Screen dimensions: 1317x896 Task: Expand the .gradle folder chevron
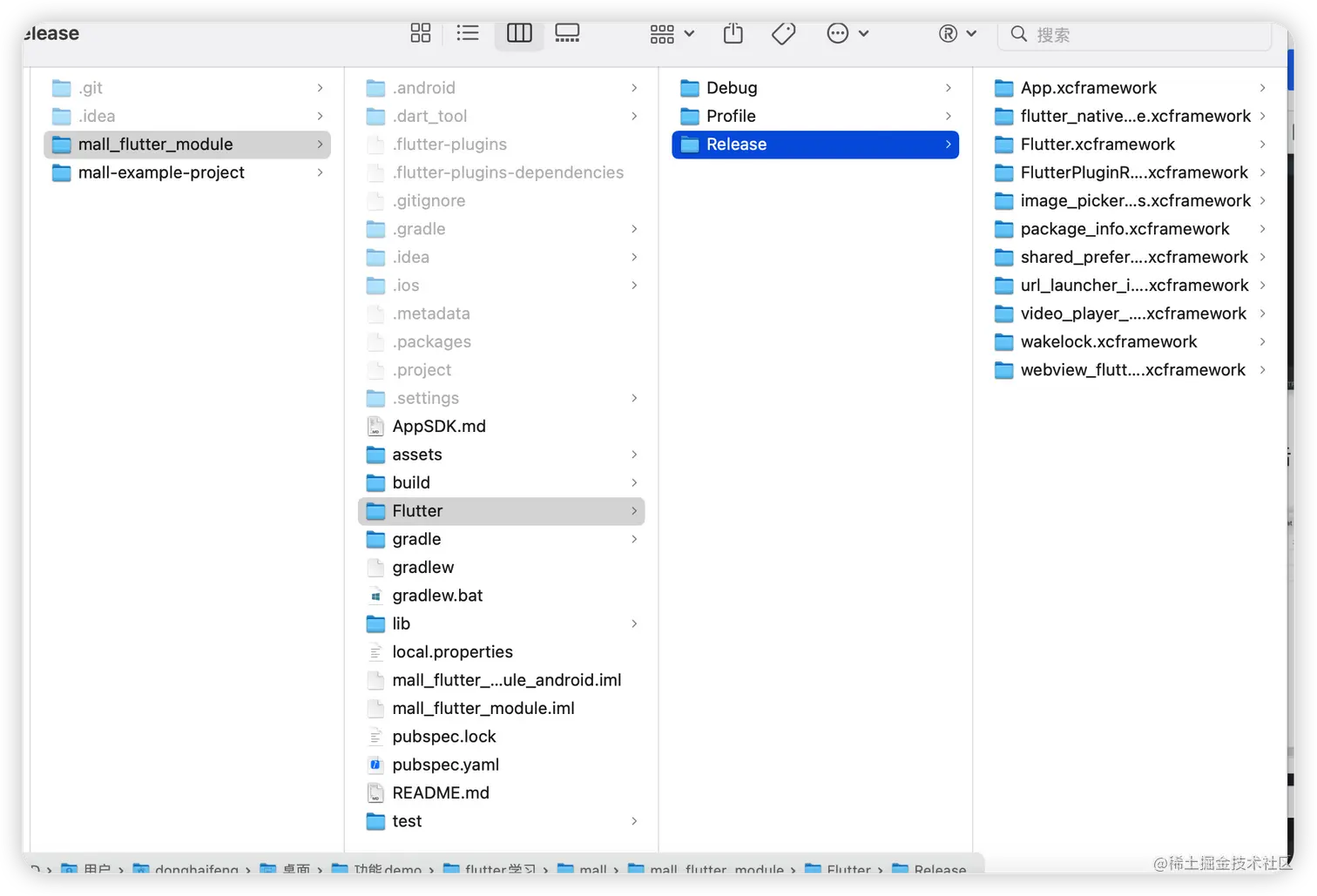click(x=634, y=229)
